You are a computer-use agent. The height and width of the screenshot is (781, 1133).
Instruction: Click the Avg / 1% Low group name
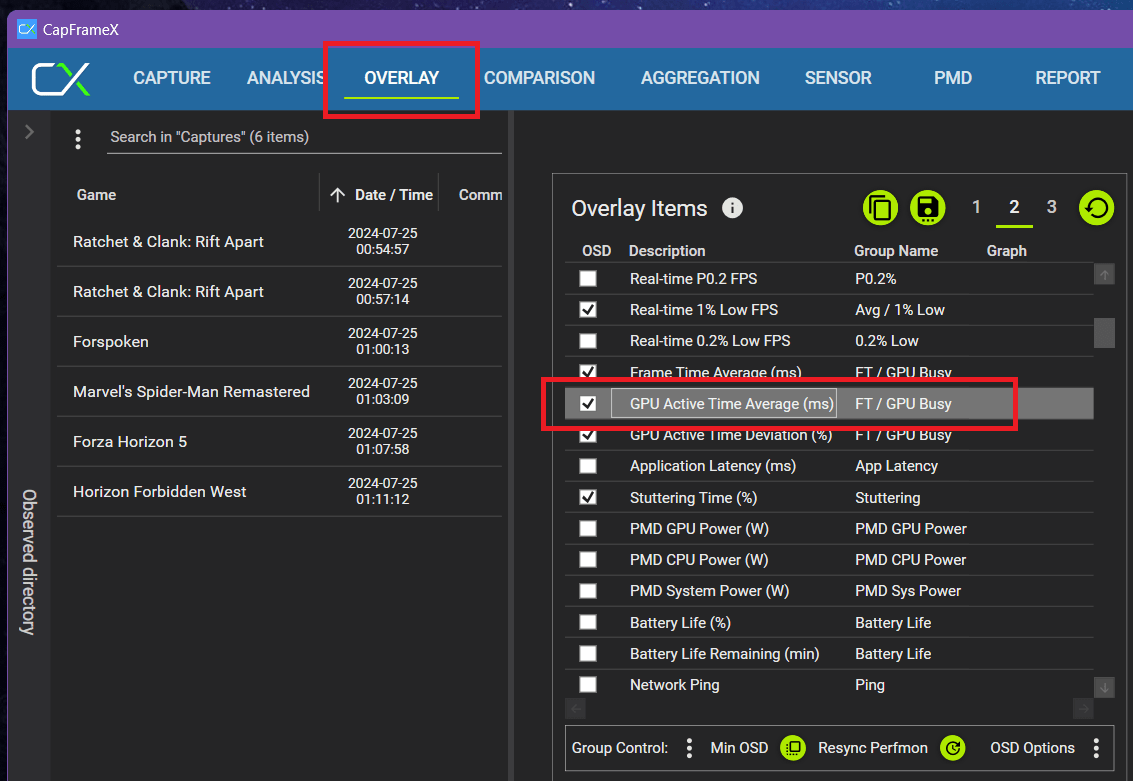(x=900, y=309)
